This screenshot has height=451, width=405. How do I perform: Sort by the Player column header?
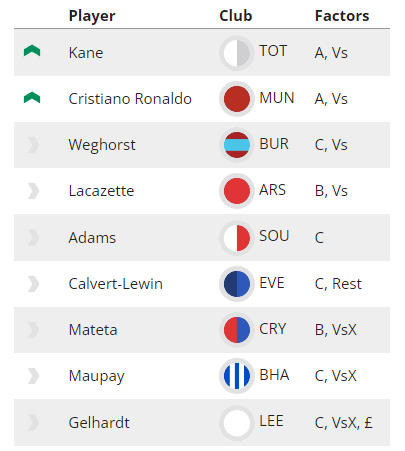tap(92, 16)
